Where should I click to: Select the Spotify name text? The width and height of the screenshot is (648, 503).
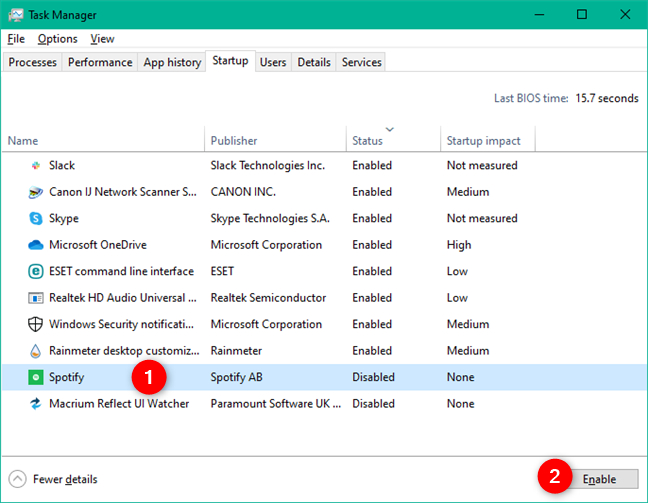(67, 377)
